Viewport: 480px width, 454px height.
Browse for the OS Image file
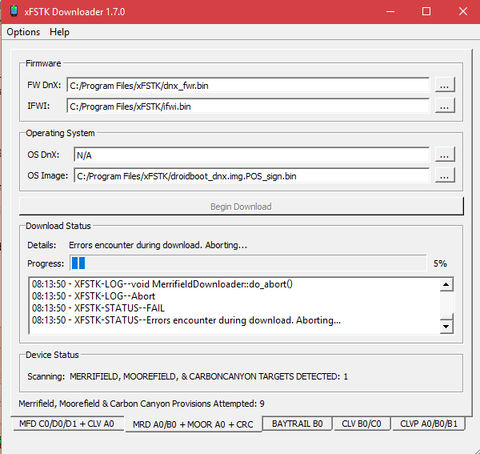click(x=445, y=175)
